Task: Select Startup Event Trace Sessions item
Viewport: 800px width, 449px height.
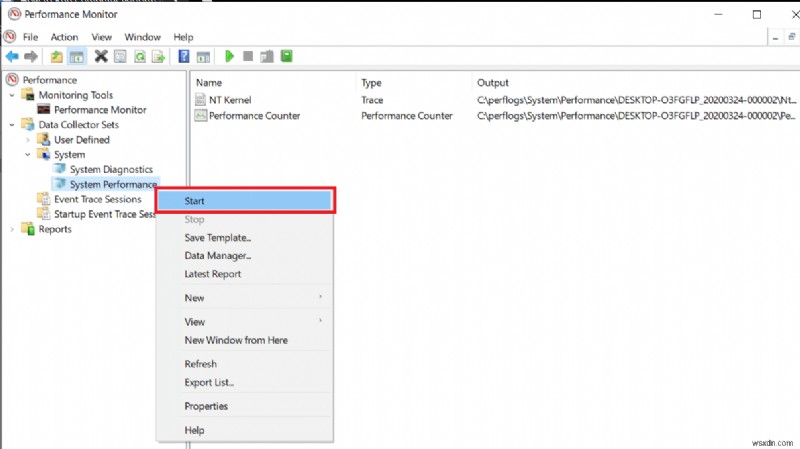Action: 105,214
